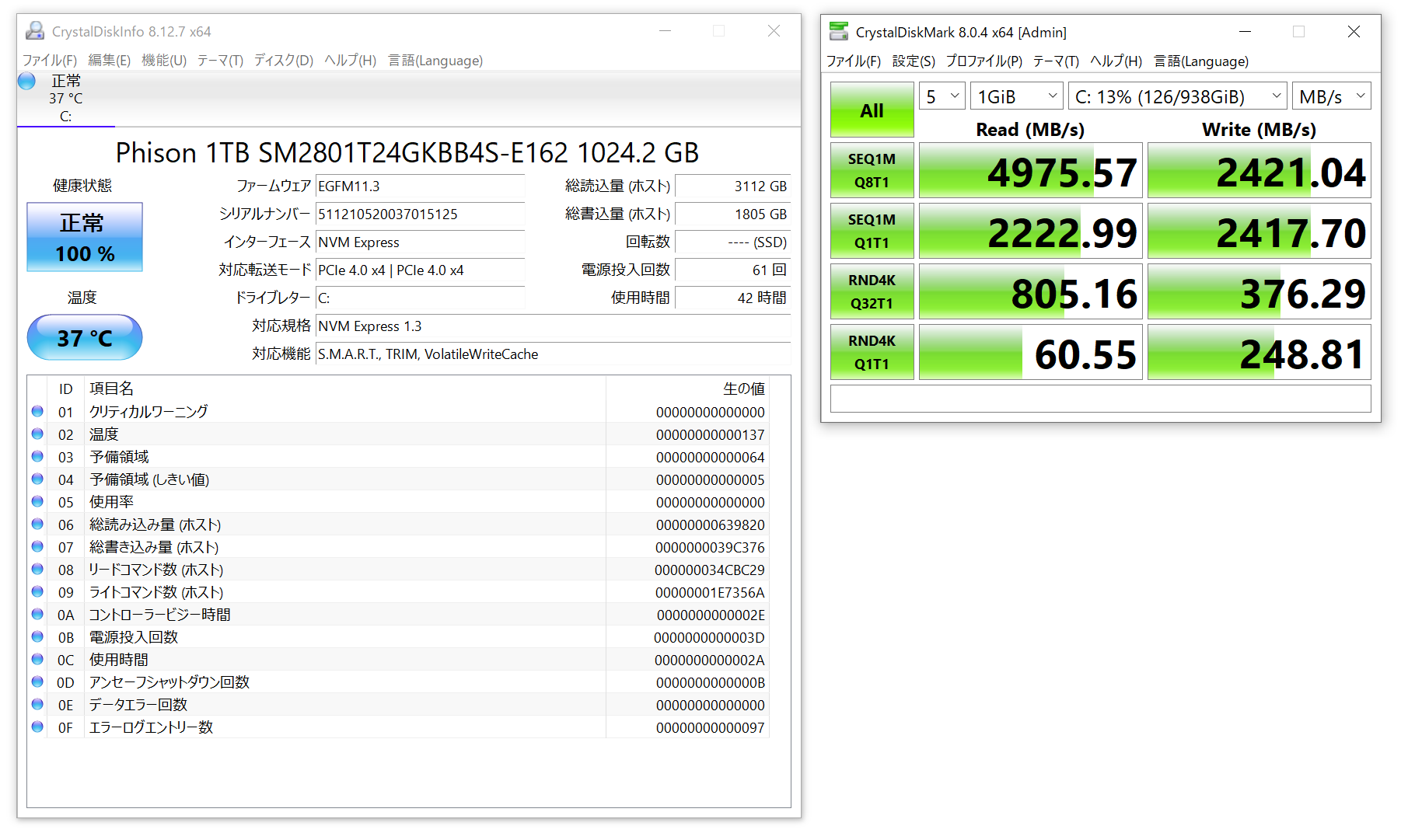Click status orb for エラーログエントリー数 row
This screenshot has width=1401, height=840.
(x=37, y=727)
